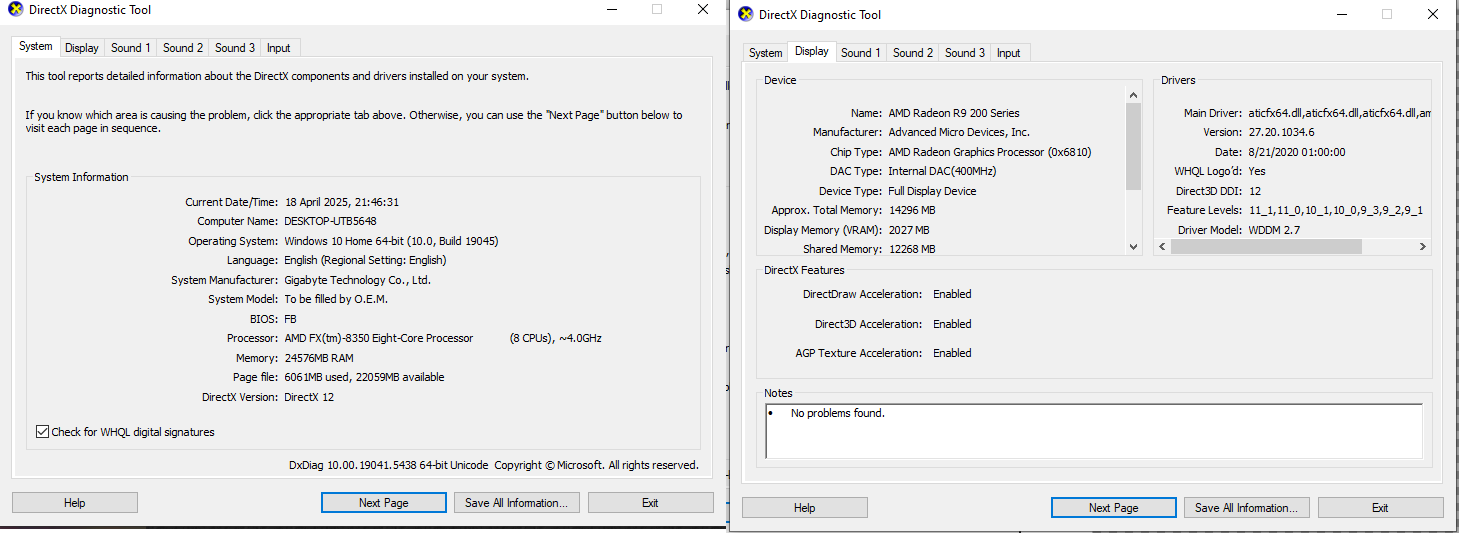Click Display Memory 2027 MB value
Viewport: 1459px width, 533px height.
(x=909, y=230)
